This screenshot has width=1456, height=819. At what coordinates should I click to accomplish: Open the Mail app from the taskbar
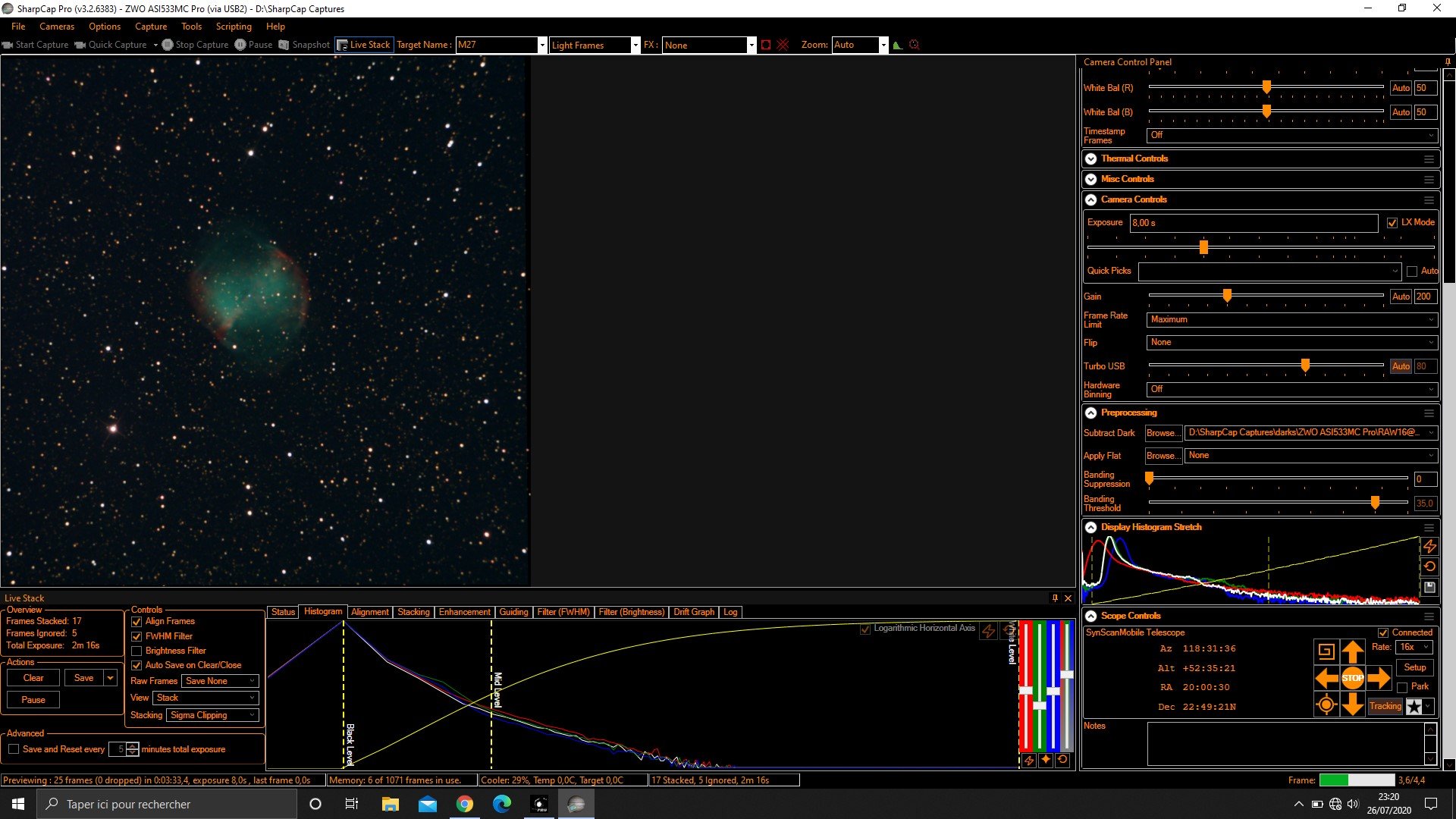[428, 804]
